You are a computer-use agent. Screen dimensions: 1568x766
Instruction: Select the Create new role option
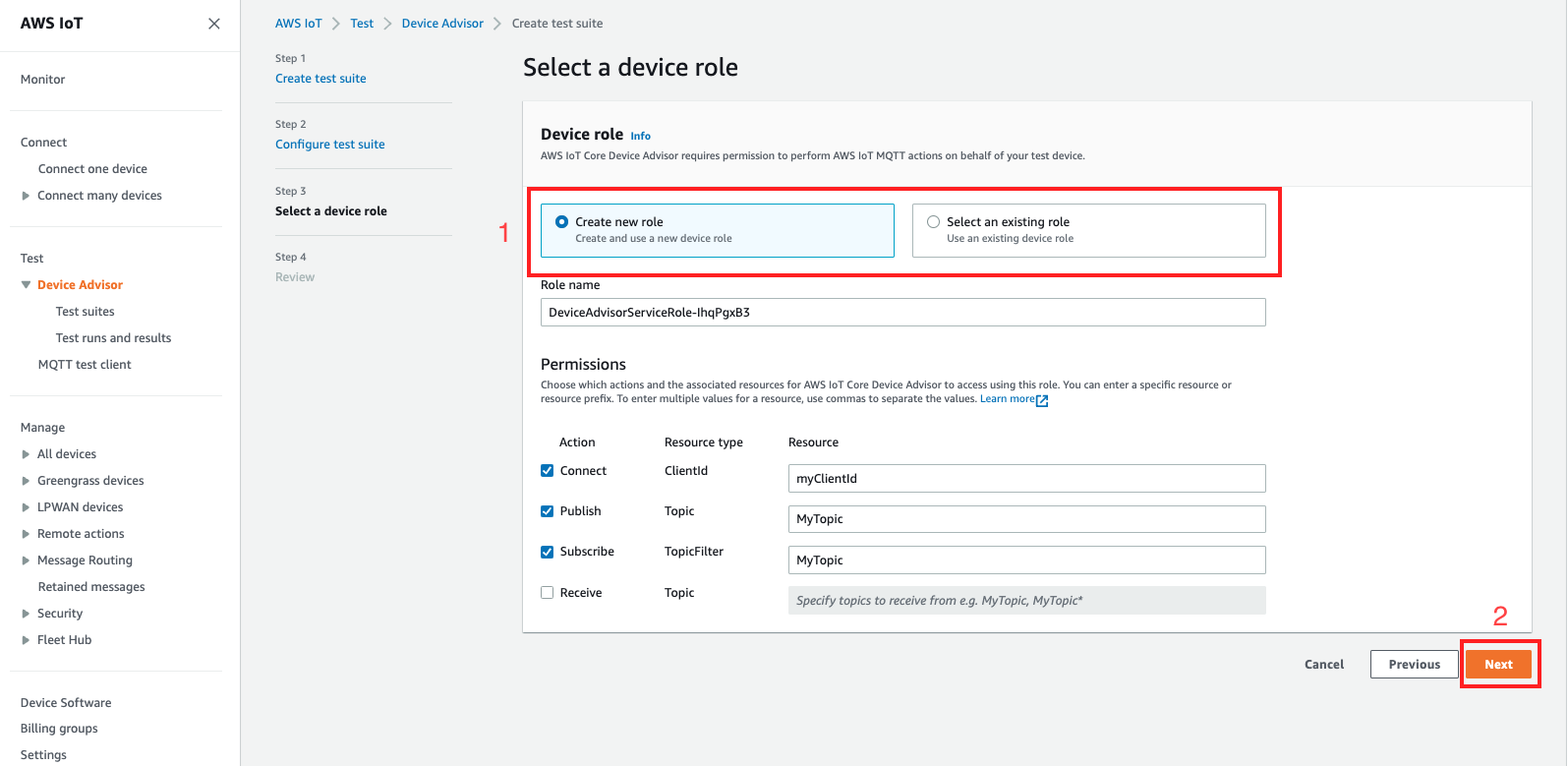point(562,222)
